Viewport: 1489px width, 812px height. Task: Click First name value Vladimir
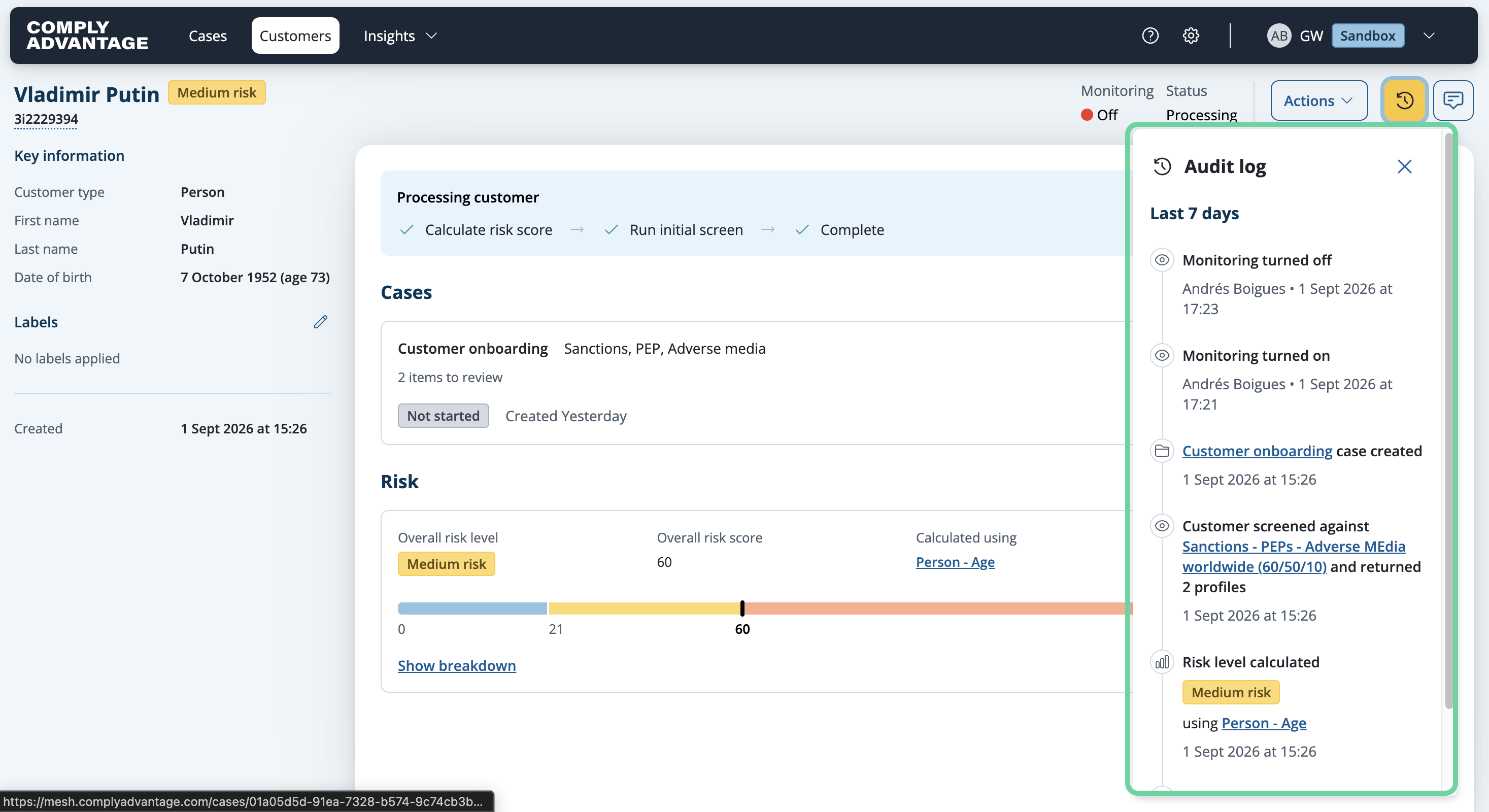click(207, 220)
